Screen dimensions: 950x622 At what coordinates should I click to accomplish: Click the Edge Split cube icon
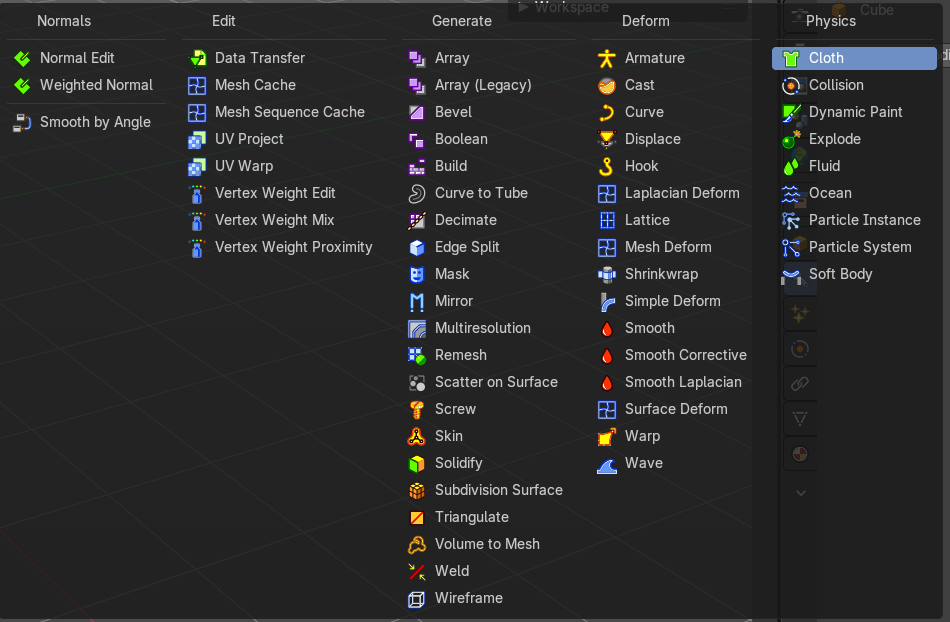click(x=417, y=247)
